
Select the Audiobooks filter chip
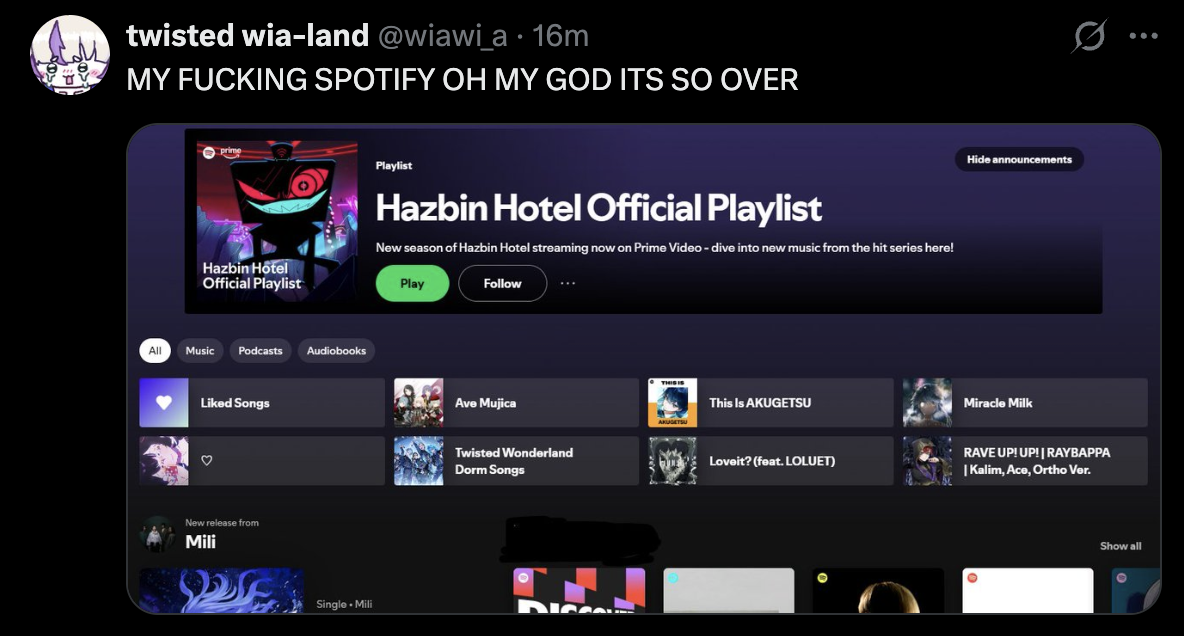(x=336, y=350)
